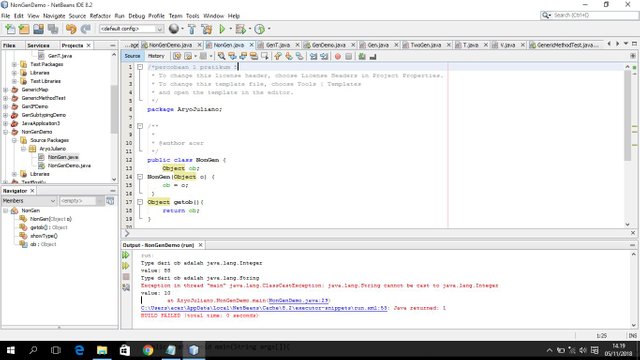Click the Windows Start button
Screen dimensions: 640x360
pyautogui.click(x=11, y=350)
